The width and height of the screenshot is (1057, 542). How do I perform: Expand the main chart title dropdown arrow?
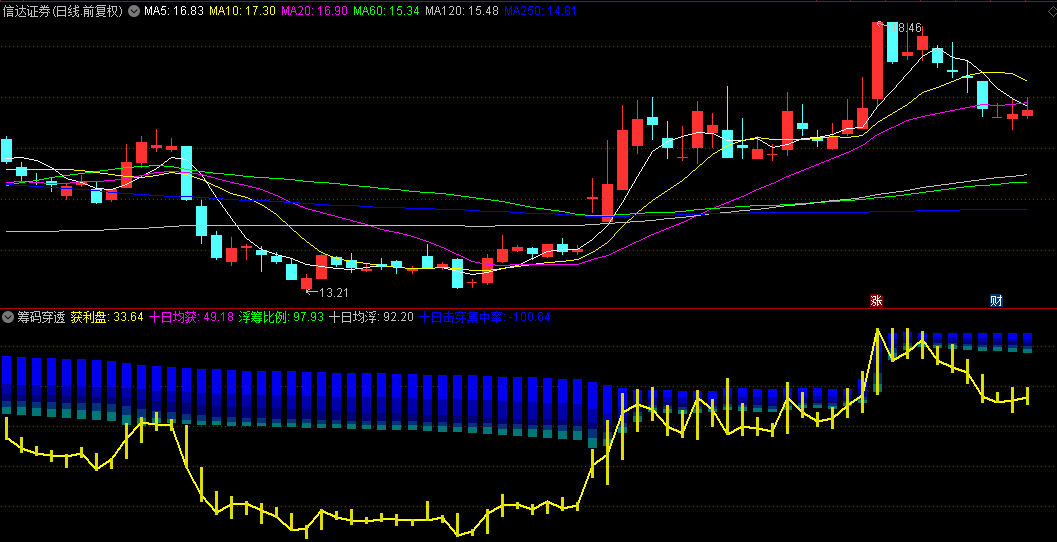tap(133, 11)
